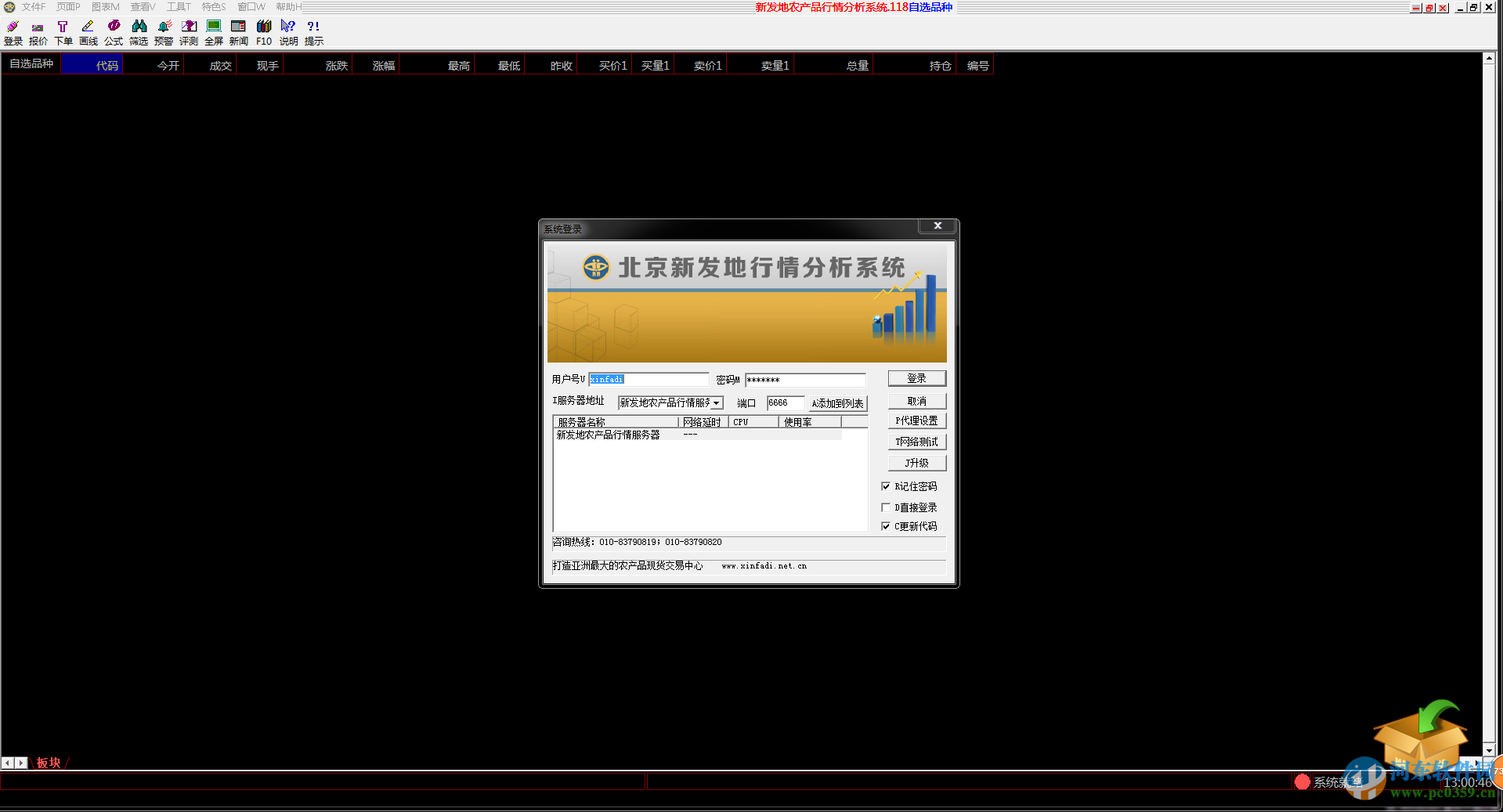Click the CPU list column header
Viewport: 1503px width, 812px height.
(x=753, y=422)
